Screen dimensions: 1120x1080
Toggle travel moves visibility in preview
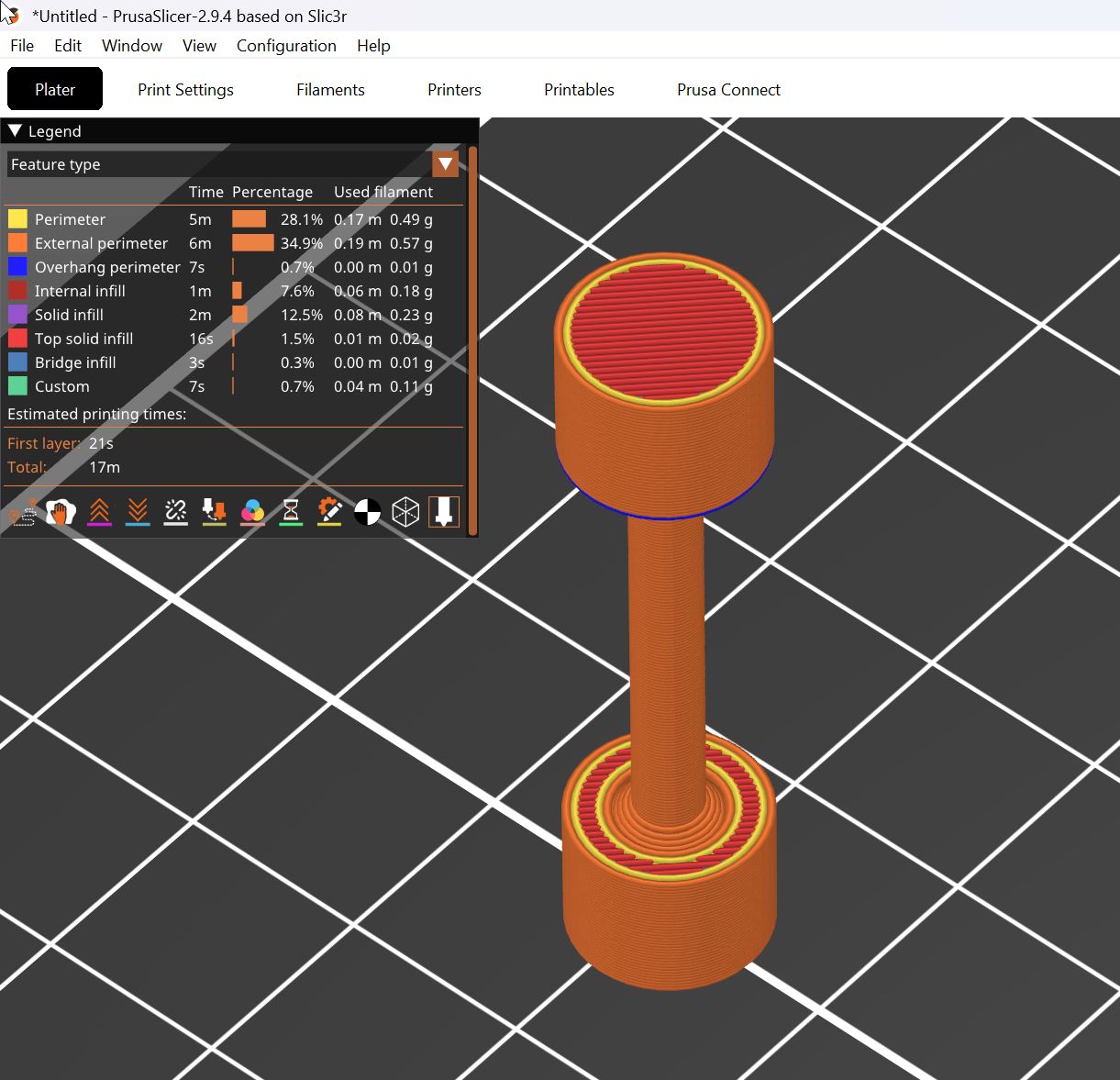[23, 512]
